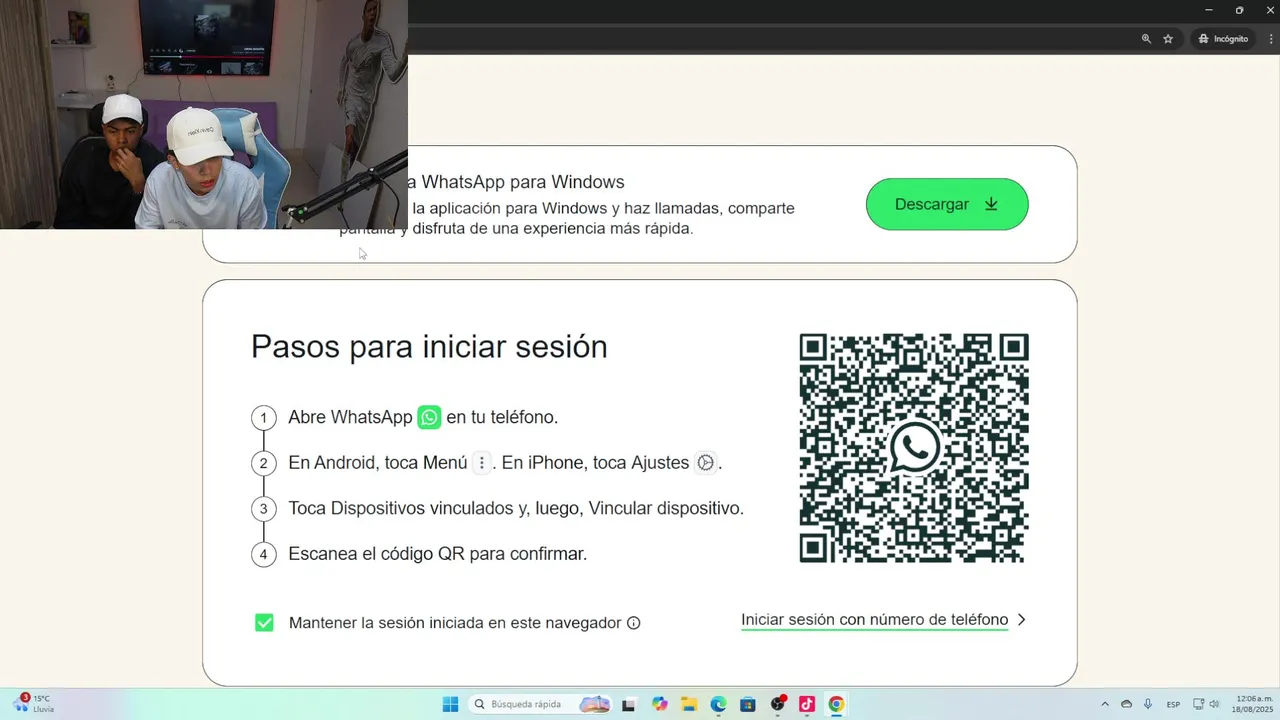Open network status tray icon
1280x720 pixels.
[x=1199, y=704]
